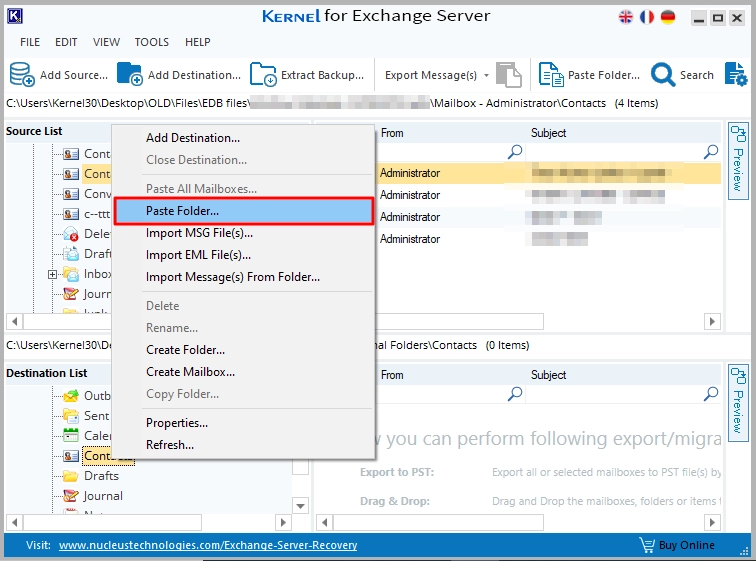The height and width of the screenshot is (561, 756).
Task: Click the Add Source database icon
Action: (x=22, y=75)
